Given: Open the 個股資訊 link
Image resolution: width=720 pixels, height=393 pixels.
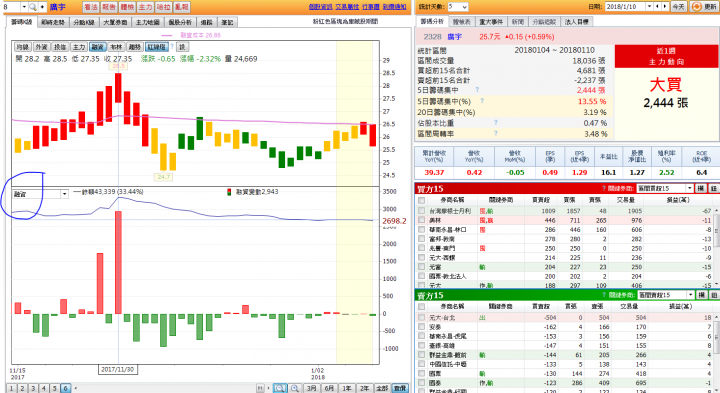Looking at the screenshot, I should coord(320,7).
